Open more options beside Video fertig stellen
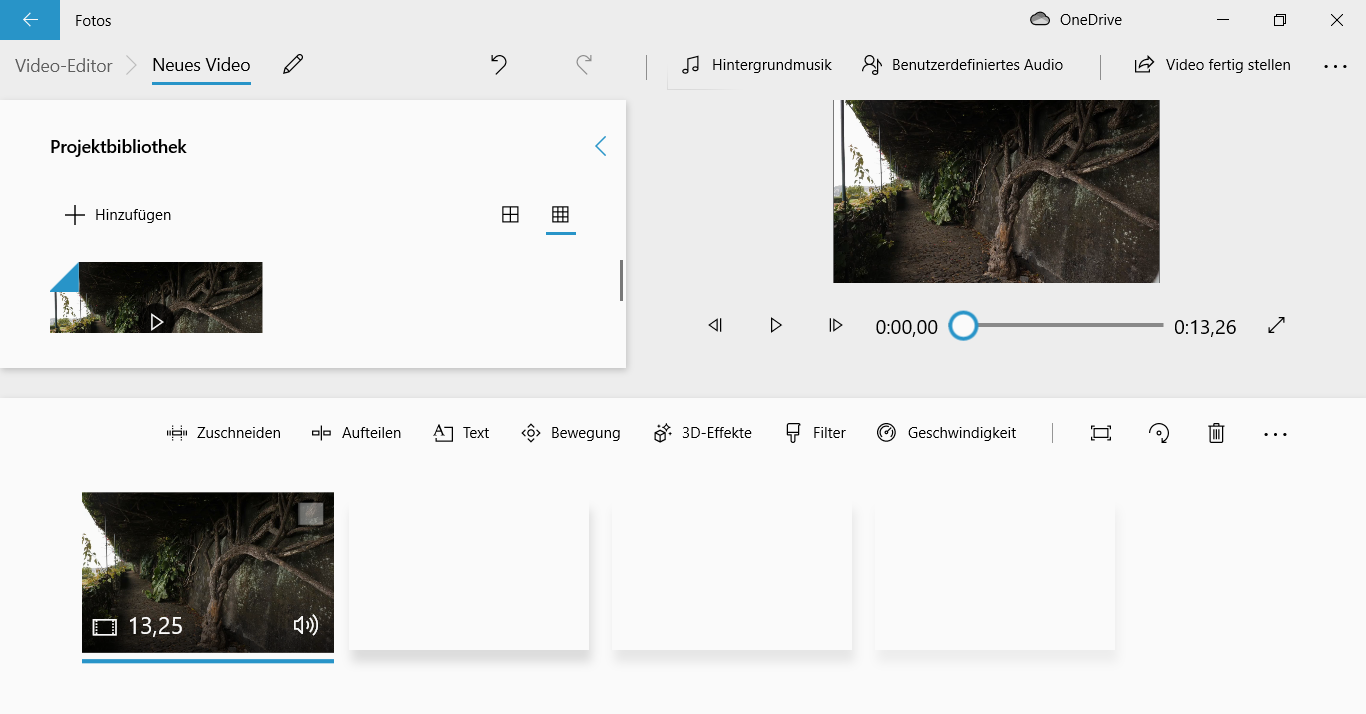The image size is (1366, 714). tap(1335, 66)
